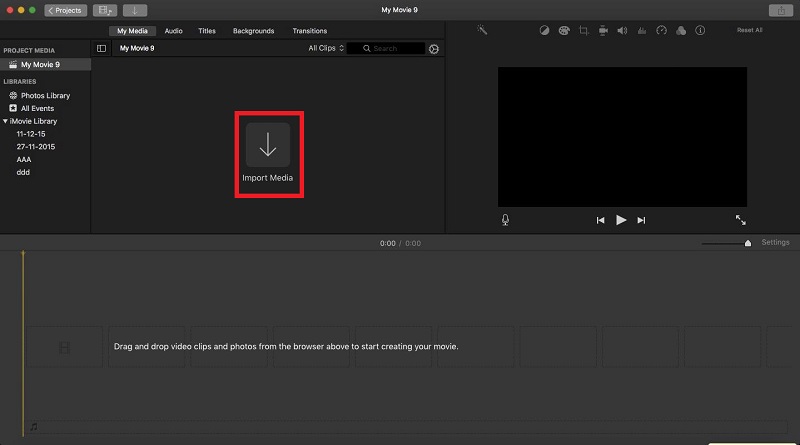Select the ddd event

tap(23, 172)
